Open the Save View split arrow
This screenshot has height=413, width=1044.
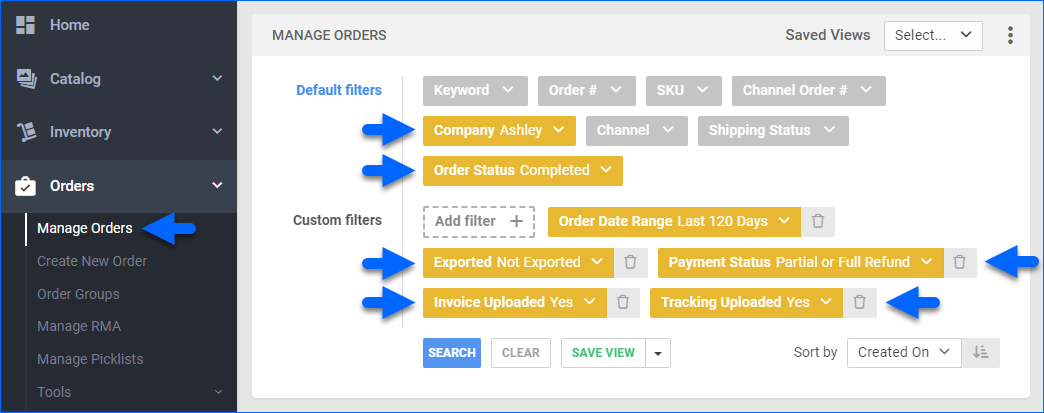tap(658, 353)
